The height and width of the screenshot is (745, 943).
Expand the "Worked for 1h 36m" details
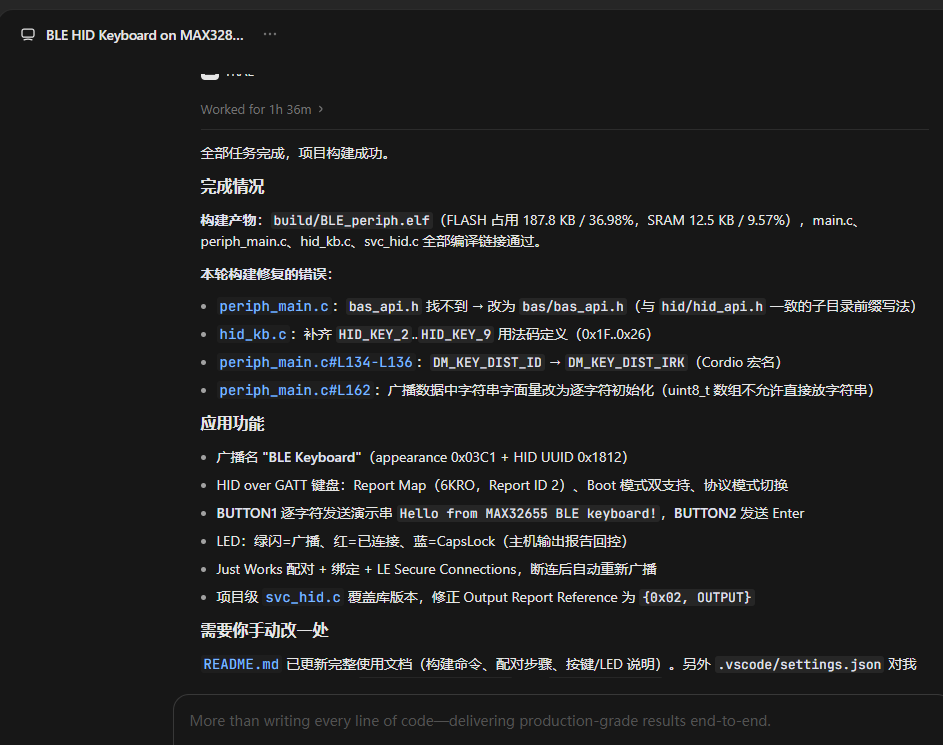point(262,109)
